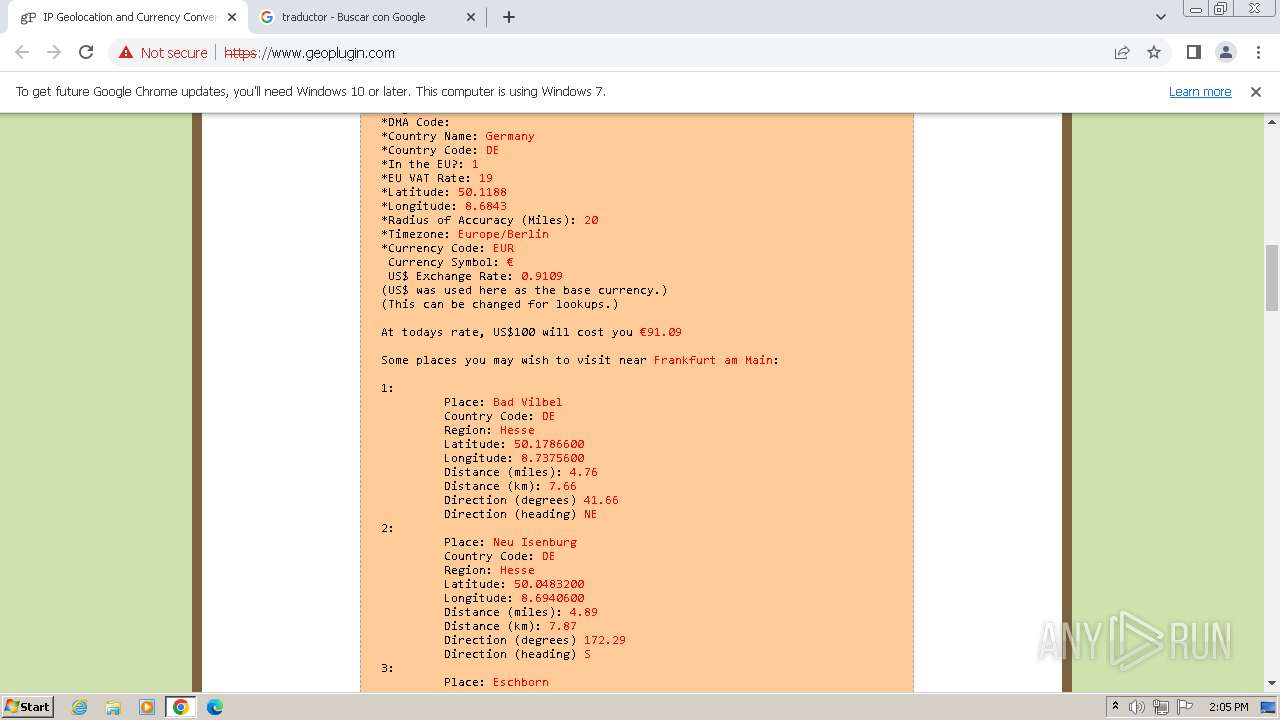Open the side panel icon

click(1193, 53)
